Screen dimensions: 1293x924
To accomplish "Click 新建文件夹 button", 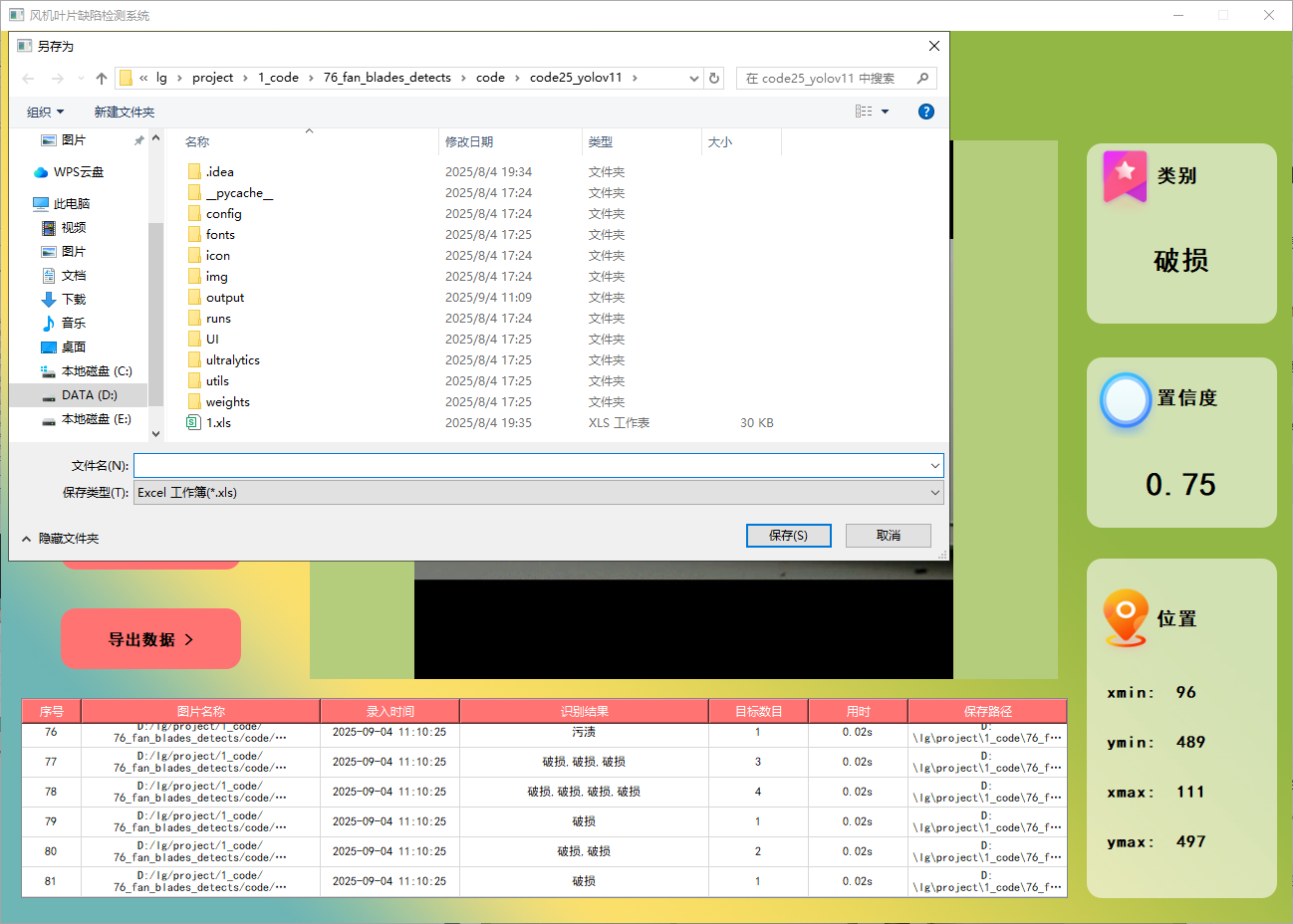I will 125,112.
